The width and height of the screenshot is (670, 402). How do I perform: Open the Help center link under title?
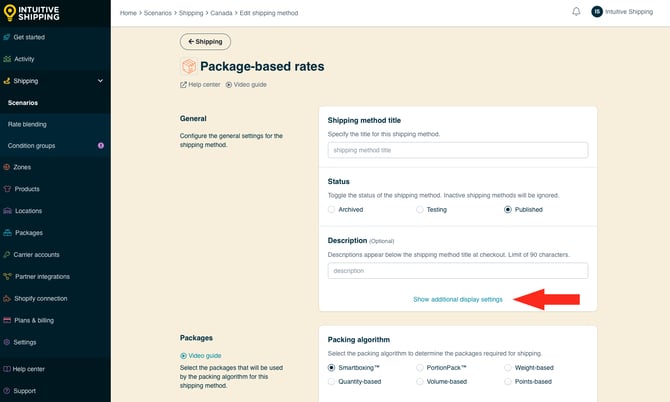pos(204,85)
